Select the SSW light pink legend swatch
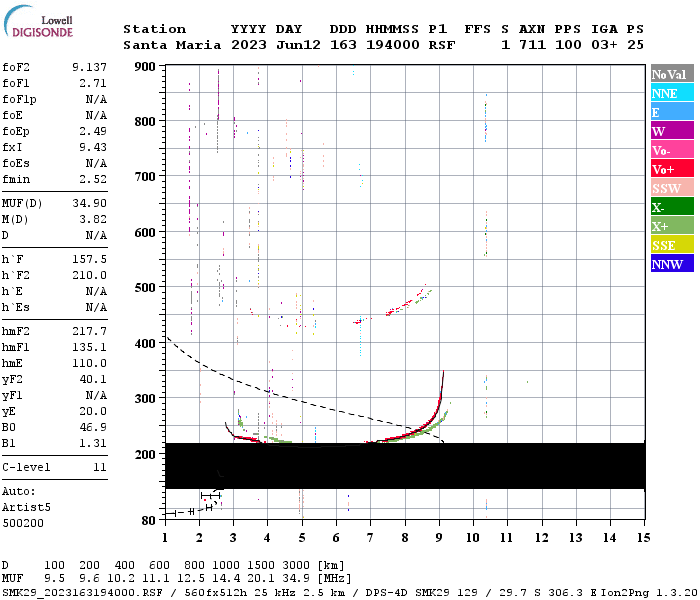This screenshot has height=600, width=700. point(672,188)
